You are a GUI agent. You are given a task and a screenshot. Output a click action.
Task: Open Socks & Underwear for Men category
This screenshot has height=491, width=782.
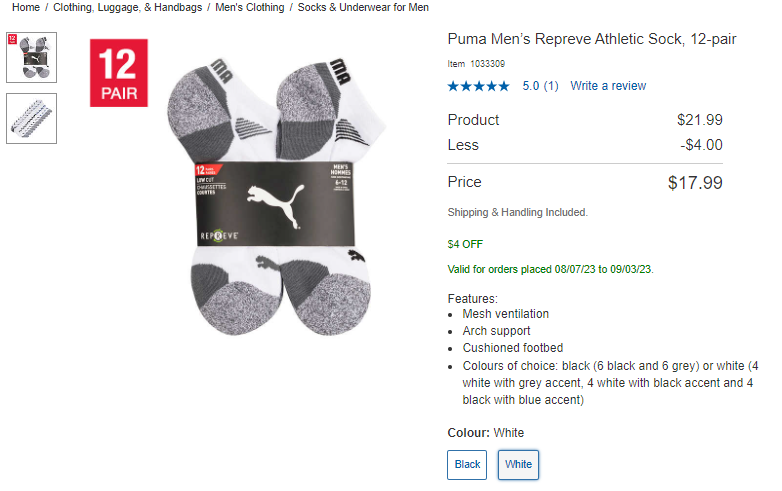click(x=363, y=8)
